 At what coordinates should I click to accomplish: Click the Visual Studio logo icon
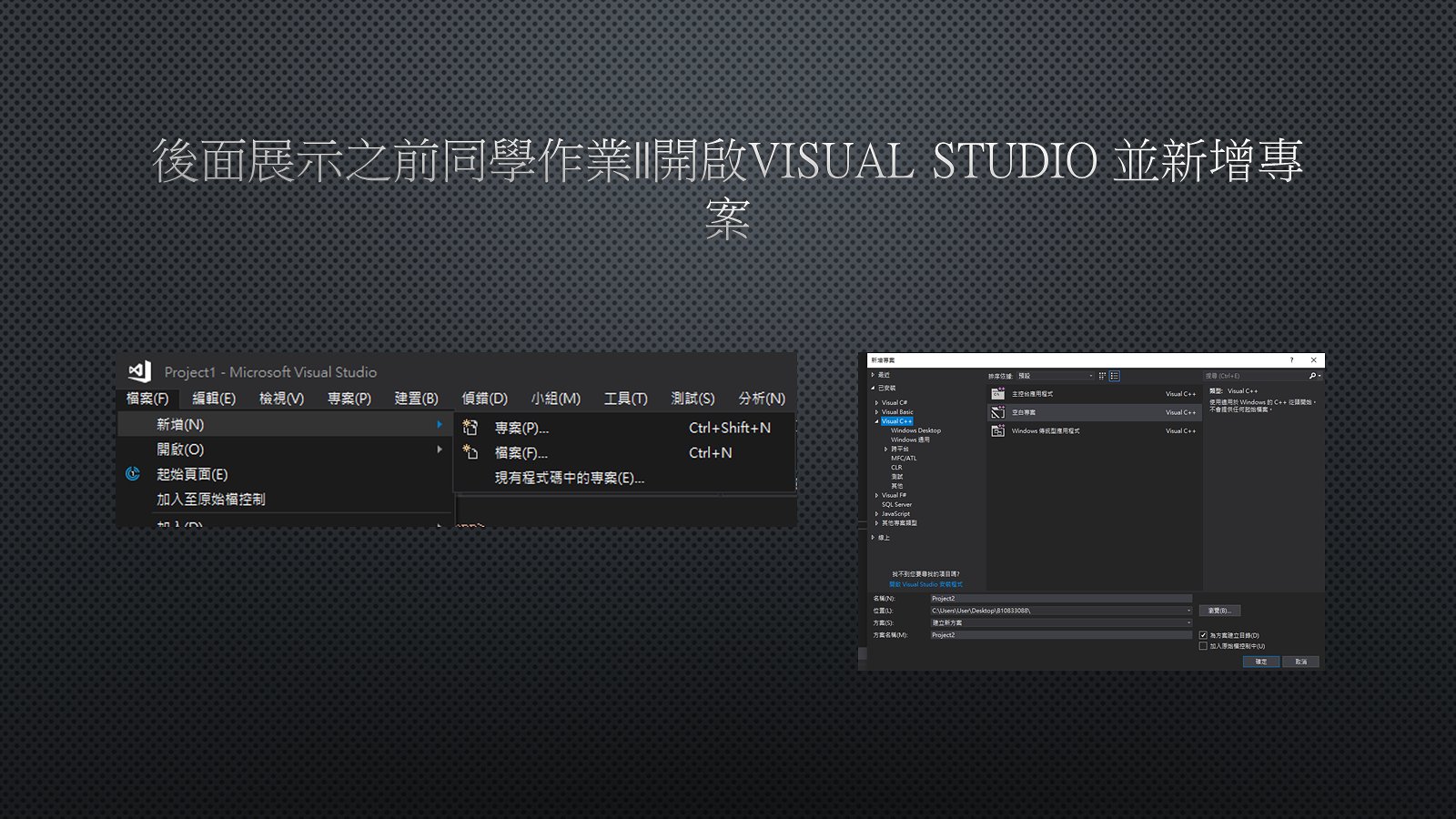[x=139, y=371]
